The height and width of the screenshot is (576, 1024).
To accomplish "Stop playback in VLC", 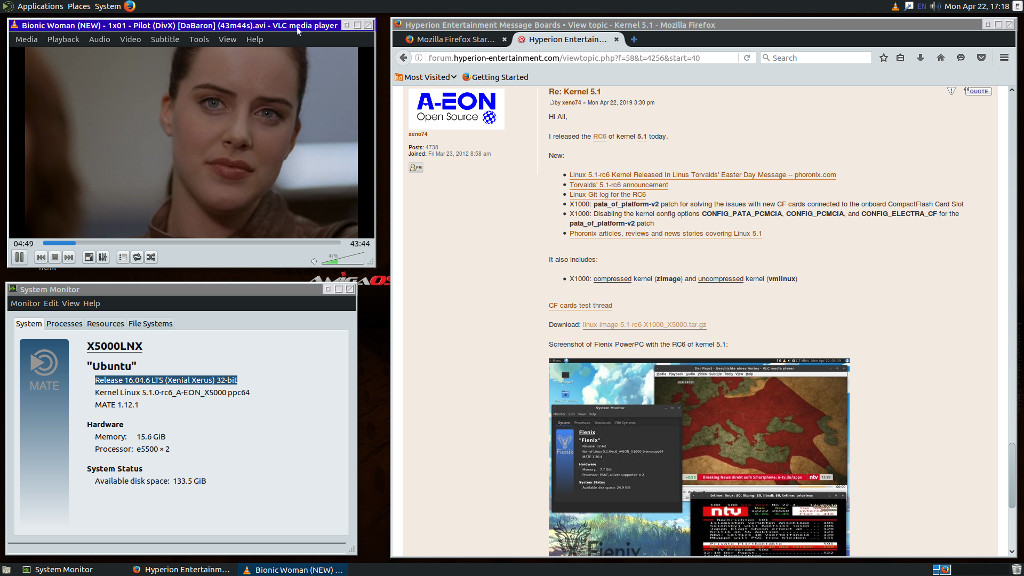I will (55, 257).
